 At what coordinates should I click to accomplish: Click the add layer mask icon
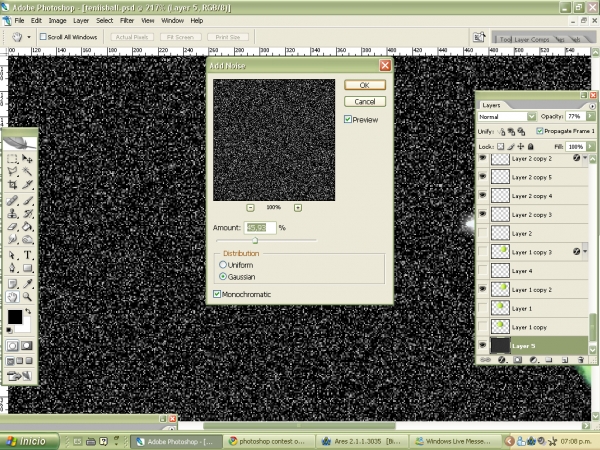(x=517, y=360)
